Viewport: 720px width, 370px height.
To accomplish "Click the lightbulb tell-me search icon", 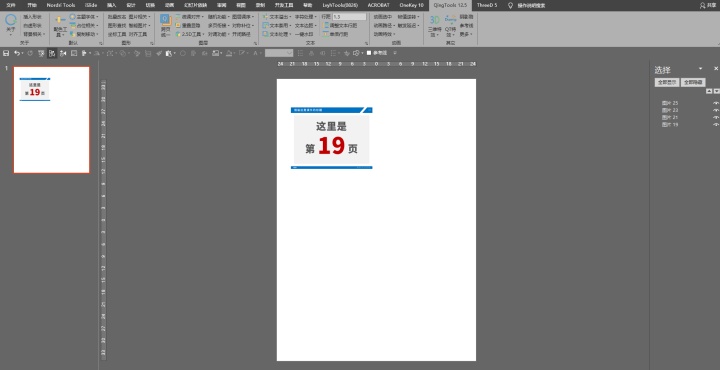I will pos(510,6).
